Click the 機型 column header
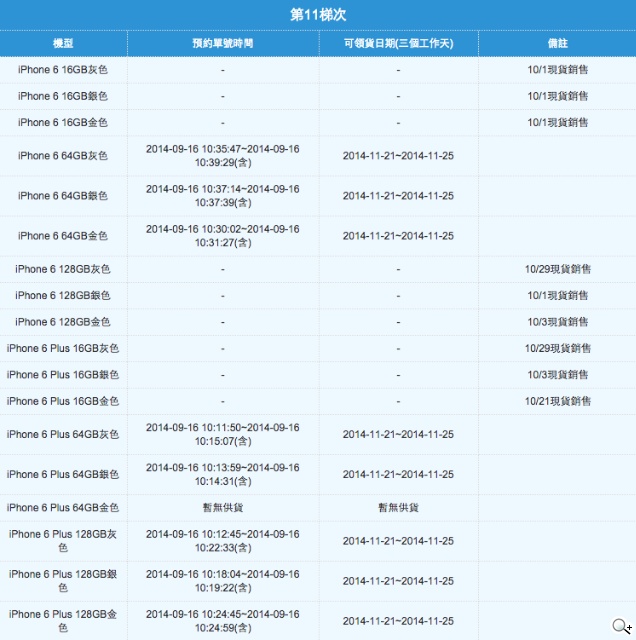Screen dimensions: 636x640 (63, 43)
